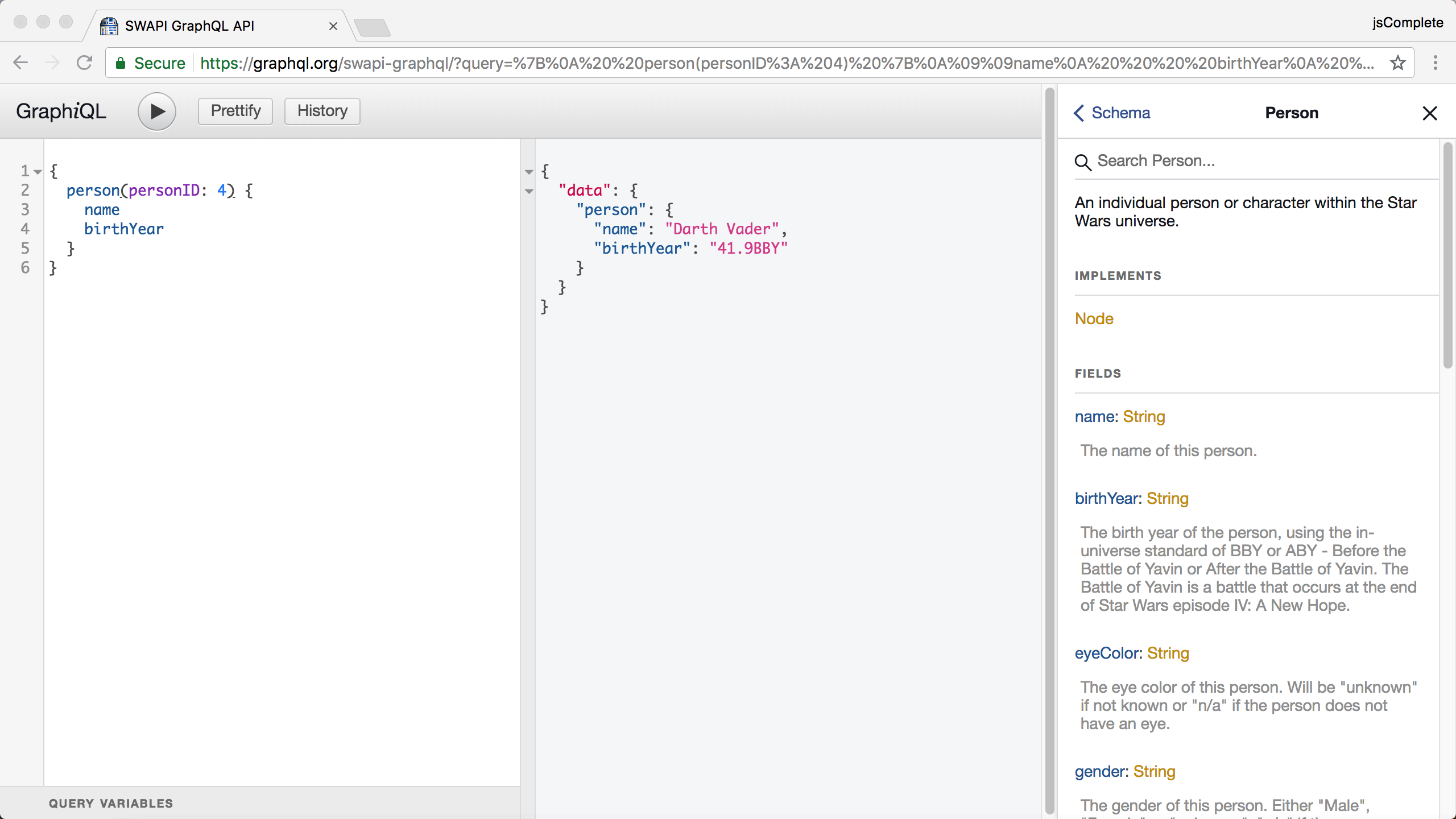Click the Person heading in docs
The height and width of the screenshot is (819, 1456).
[x=1292, y=113]
